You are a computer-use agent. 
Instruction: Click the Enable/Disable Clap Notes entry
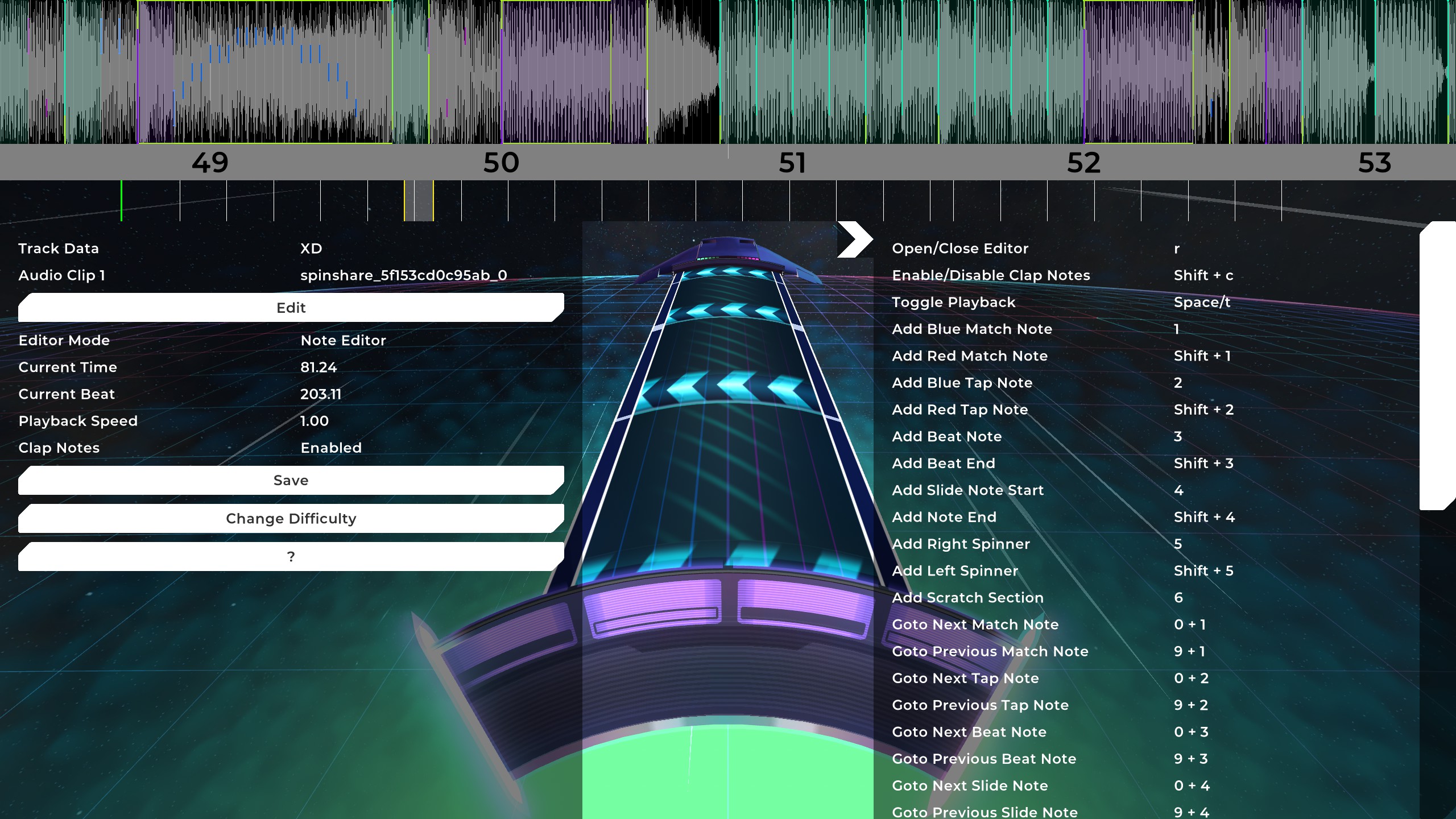(x=990, y=276)
